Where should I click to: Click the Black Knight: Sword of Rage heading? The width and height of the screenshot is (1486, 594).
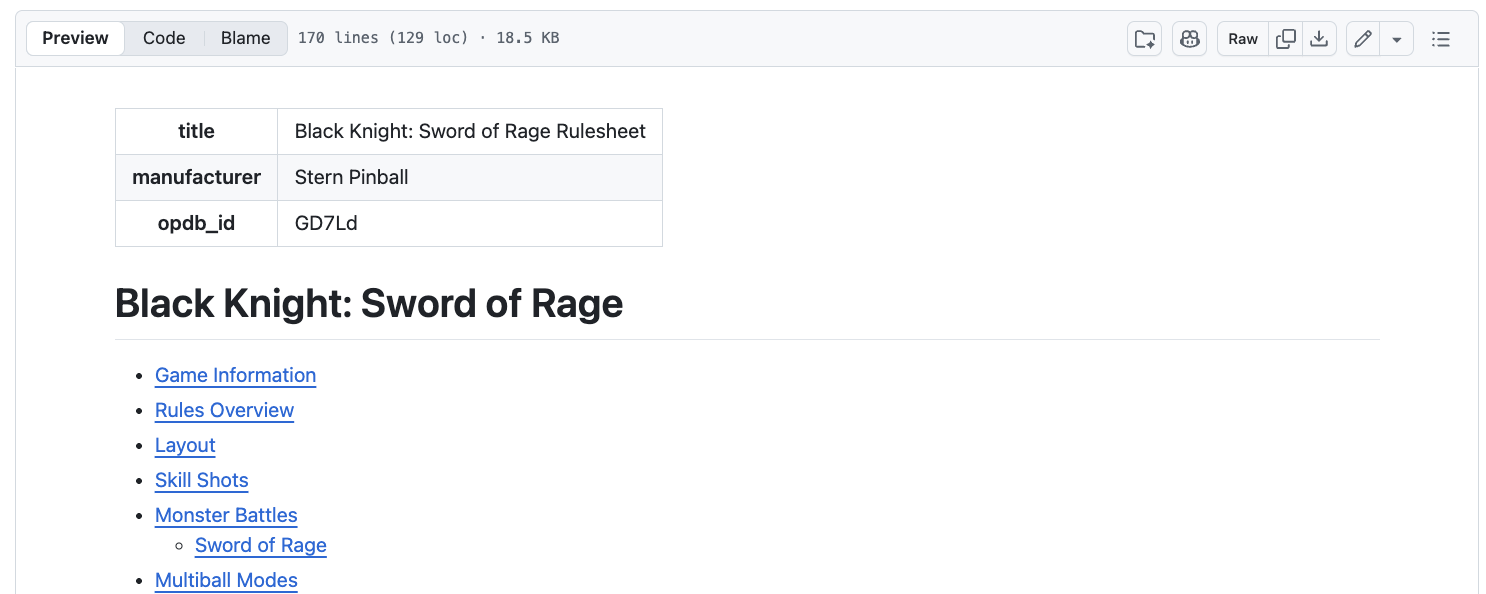(369, 303)
